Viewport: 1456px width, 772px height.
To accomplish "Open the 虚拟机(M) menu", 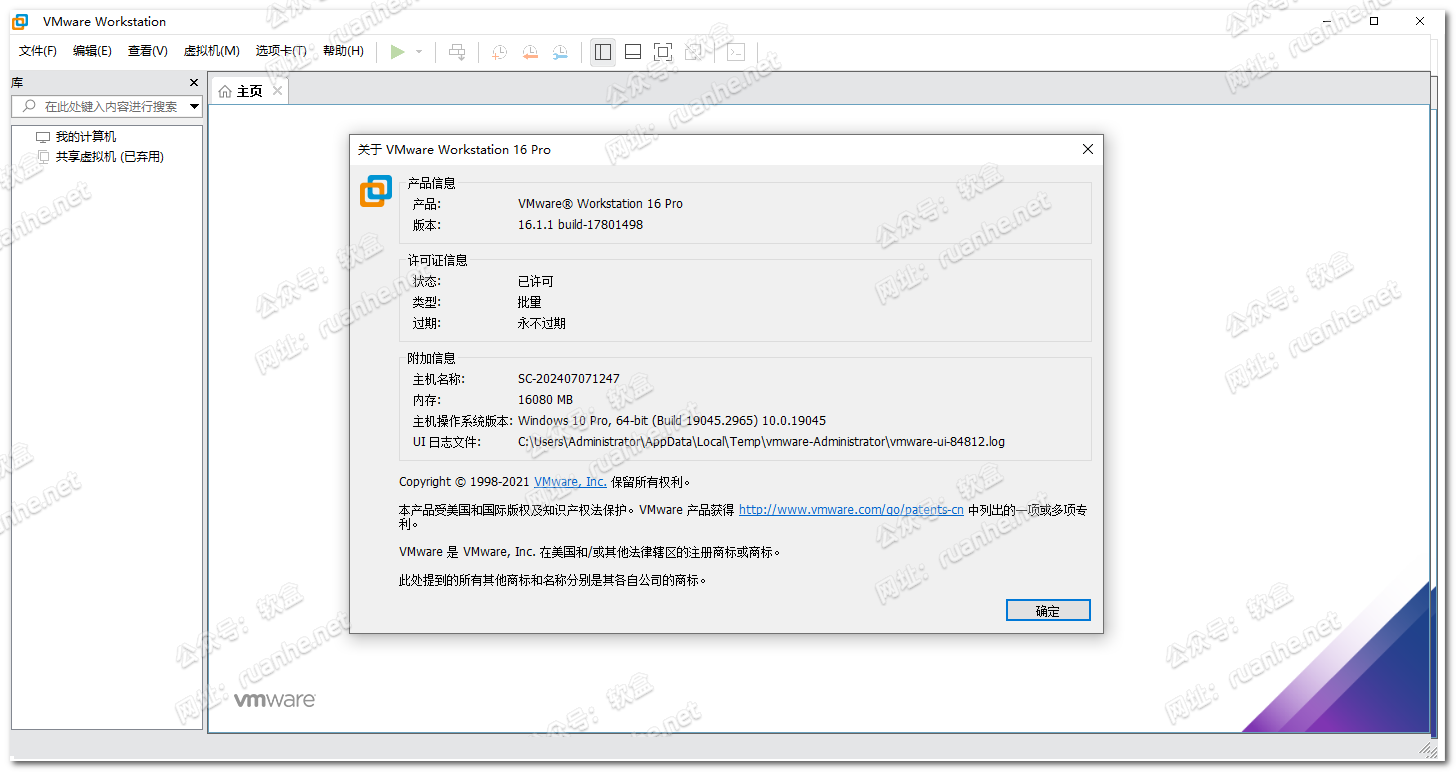I will [x=211, y=51].
